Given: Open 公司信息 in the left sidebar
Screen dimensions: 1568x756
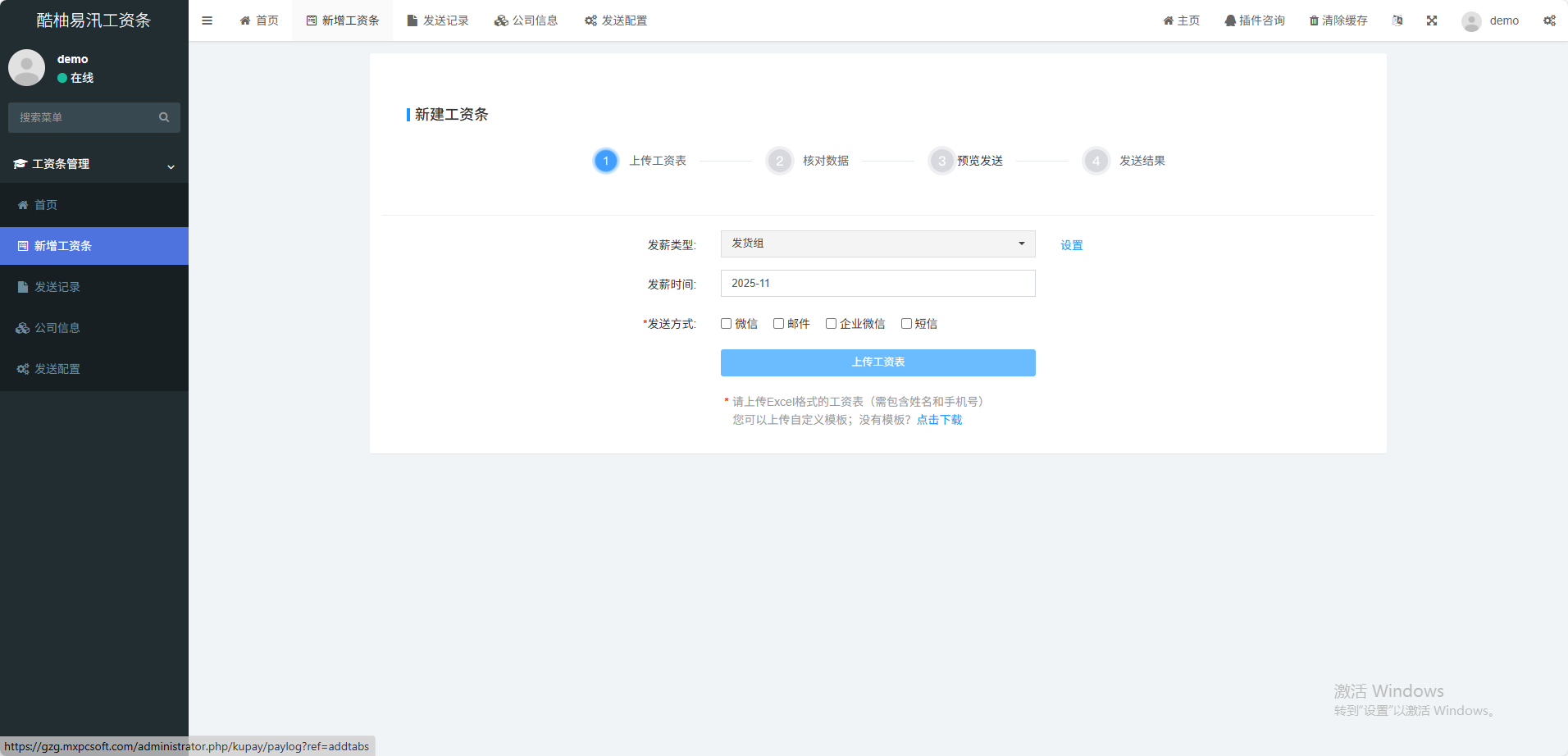Looking at the screenshot, I should point(57,328).
